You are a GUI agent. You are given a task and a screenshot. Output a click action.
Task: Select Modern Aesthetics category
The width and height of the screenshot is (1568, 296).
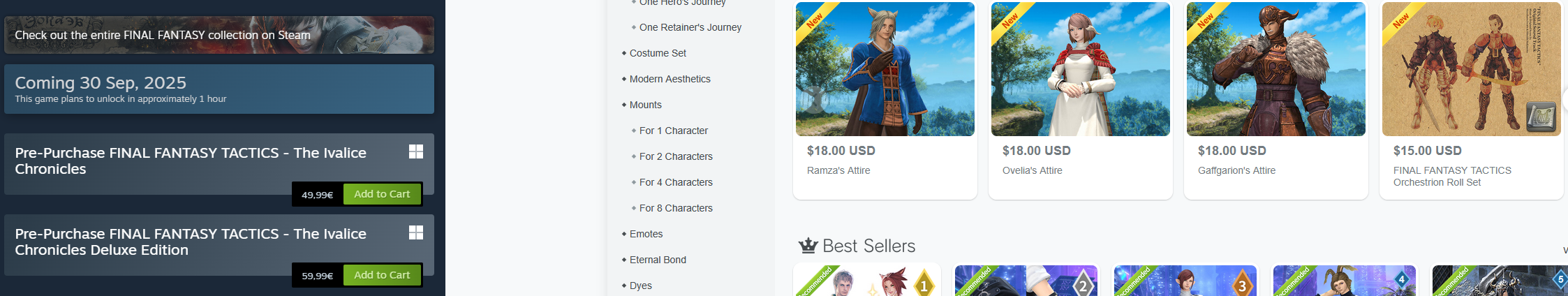pos(670,79)
